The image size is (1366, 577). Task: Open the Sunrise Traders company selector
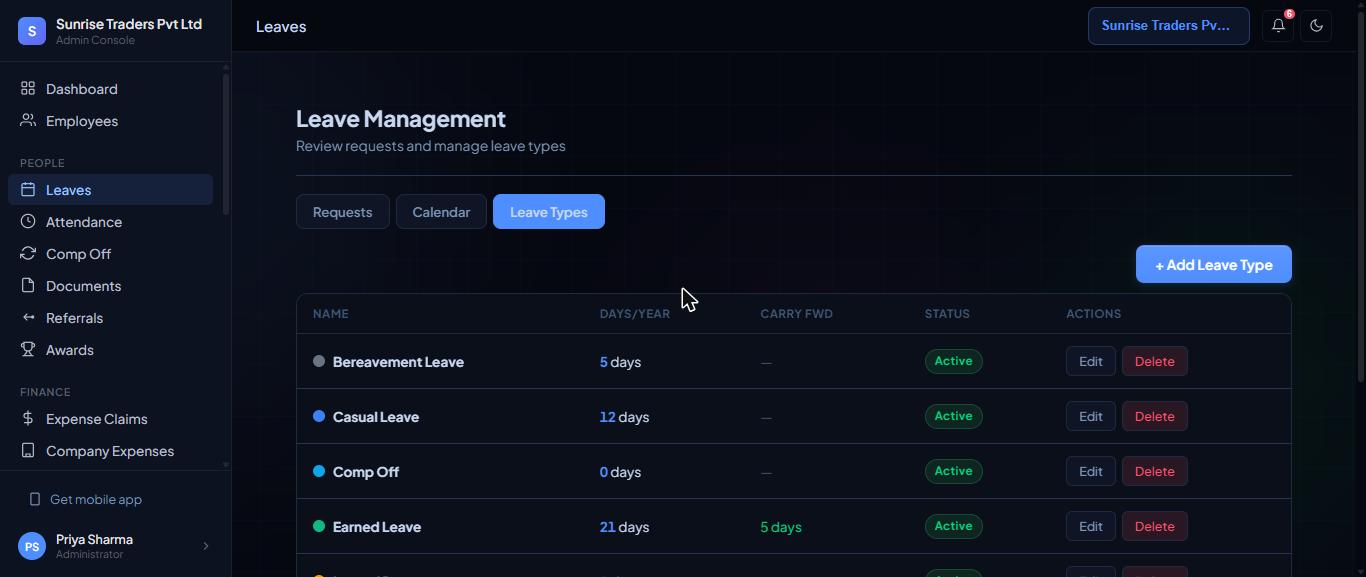click(1168, 26)
